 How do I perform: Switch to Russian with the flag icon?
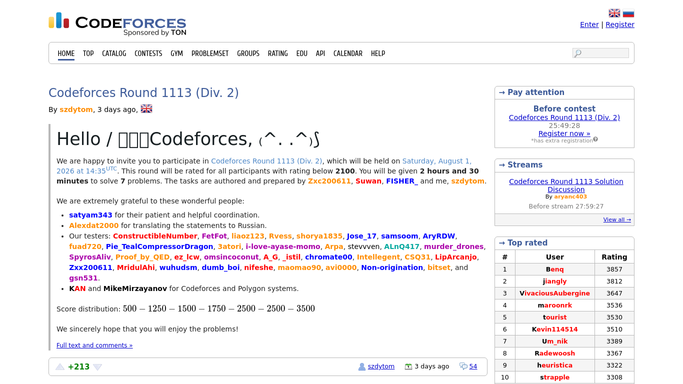coord(628,13)
